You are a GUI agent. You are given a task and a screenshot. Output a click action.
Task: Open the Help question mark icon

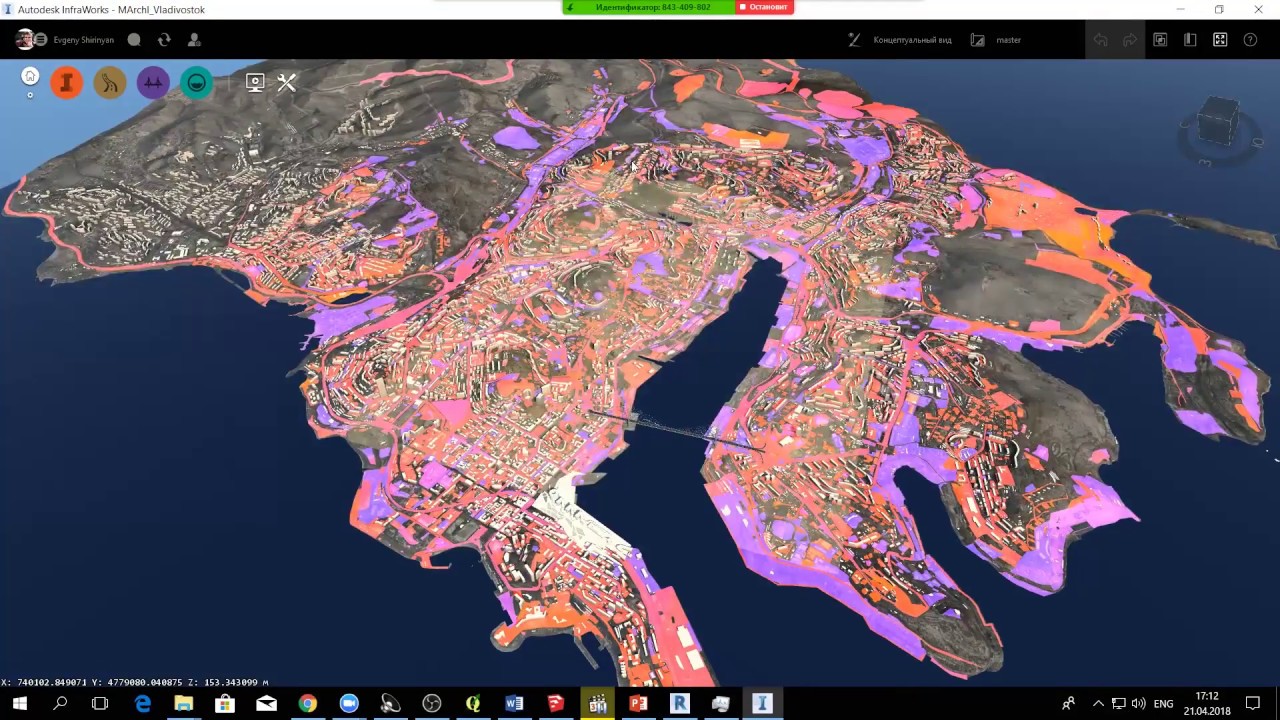click(1250, 40)
